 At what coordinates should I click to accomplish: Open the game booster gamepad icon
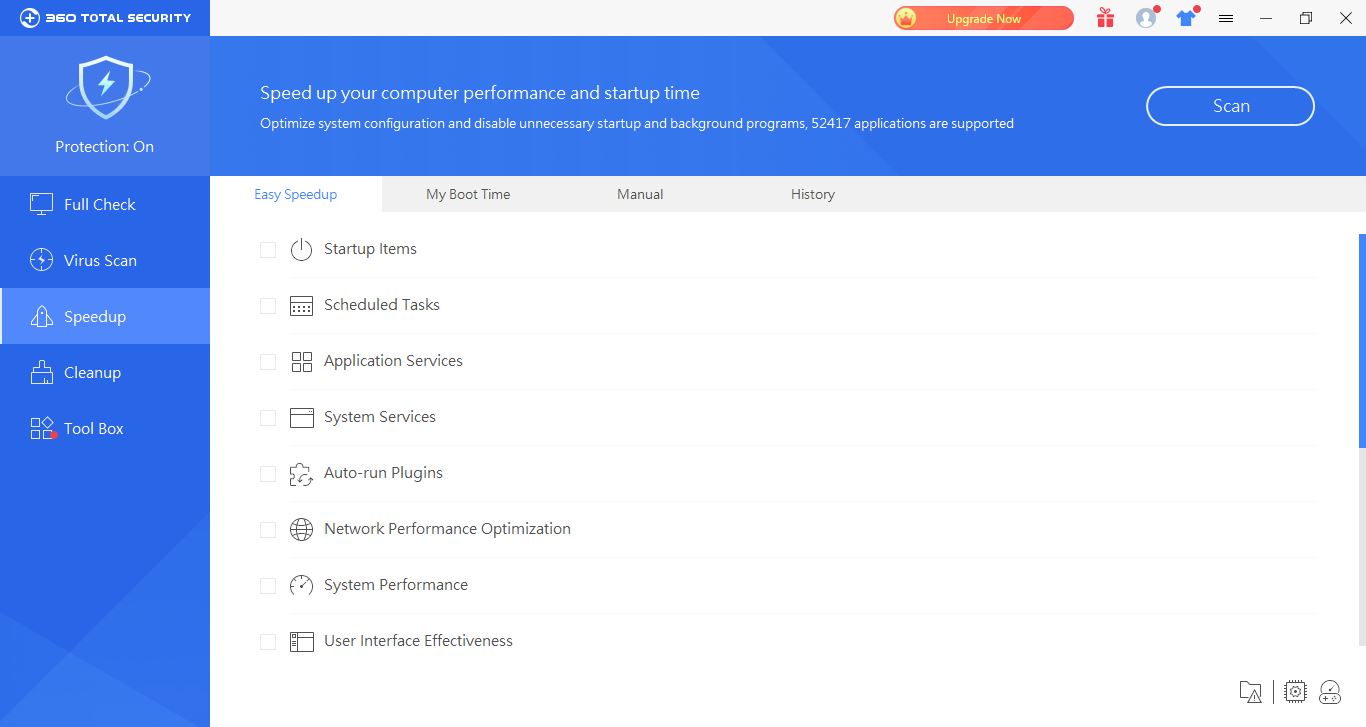[x=1330, y=691]
